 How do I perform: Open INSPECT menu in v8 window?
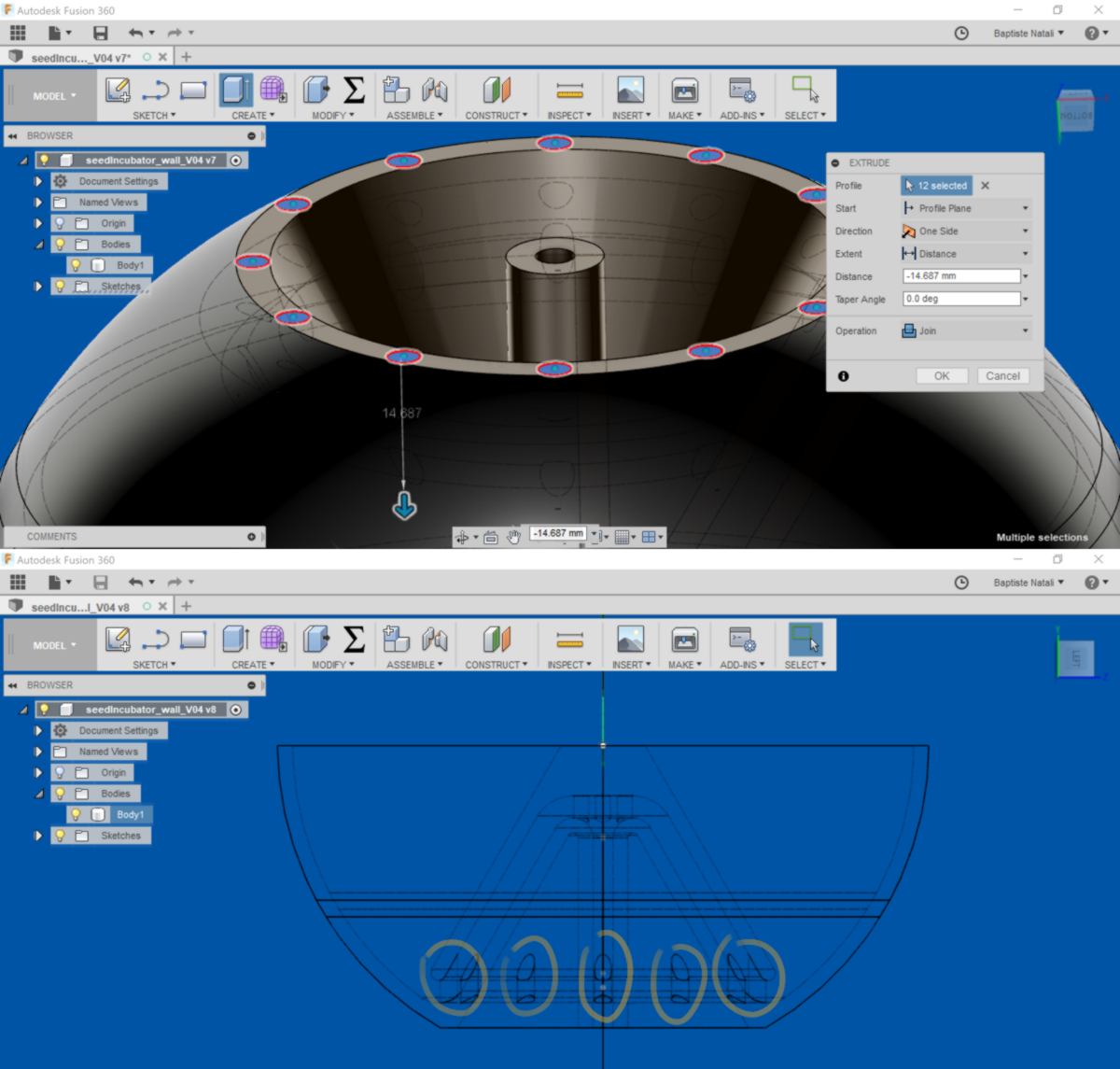pyautogui.click(x=568, y=665)
